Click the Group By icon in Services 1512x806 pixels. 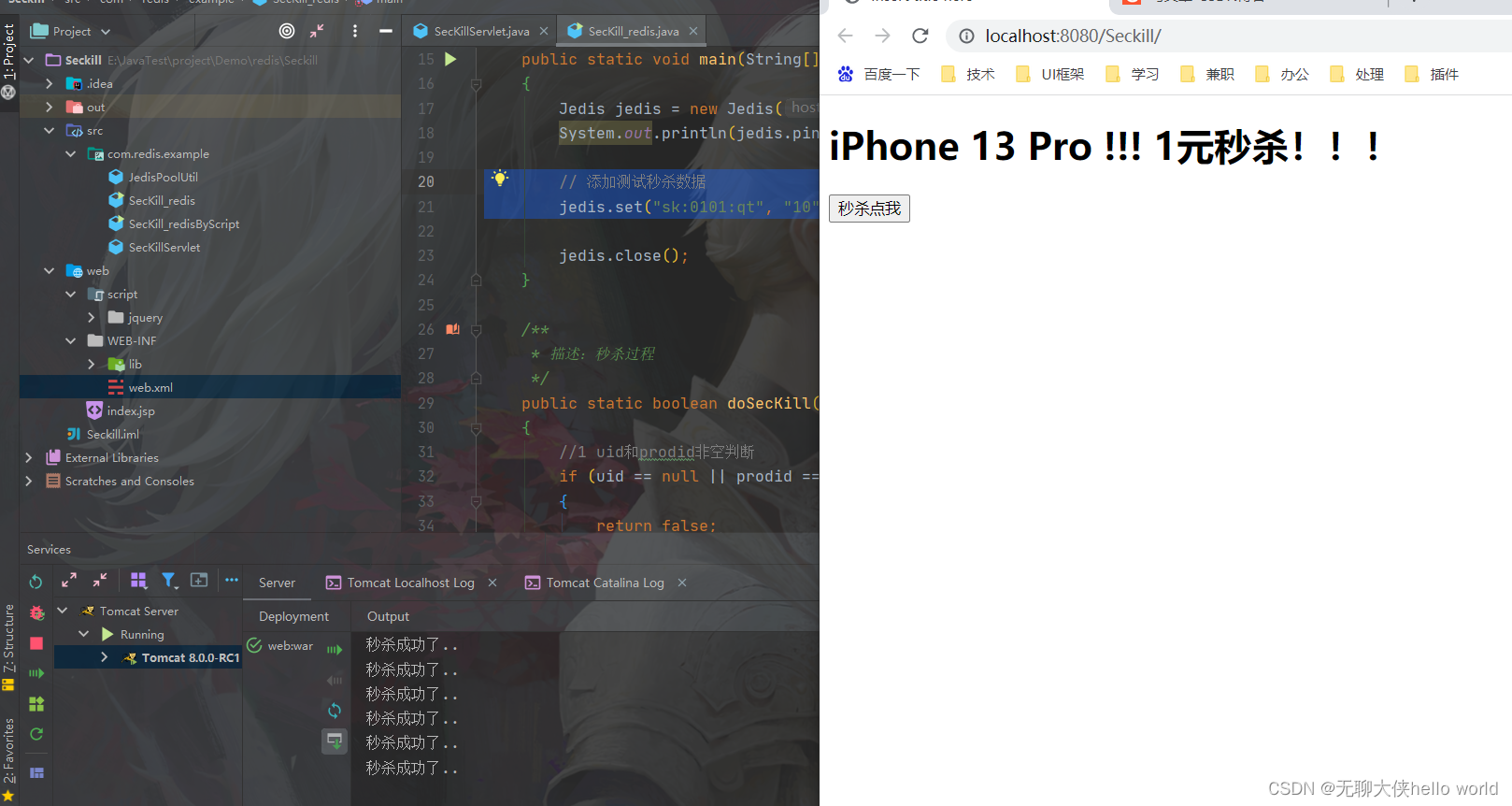pyautogui.click(x=138, y=581)
